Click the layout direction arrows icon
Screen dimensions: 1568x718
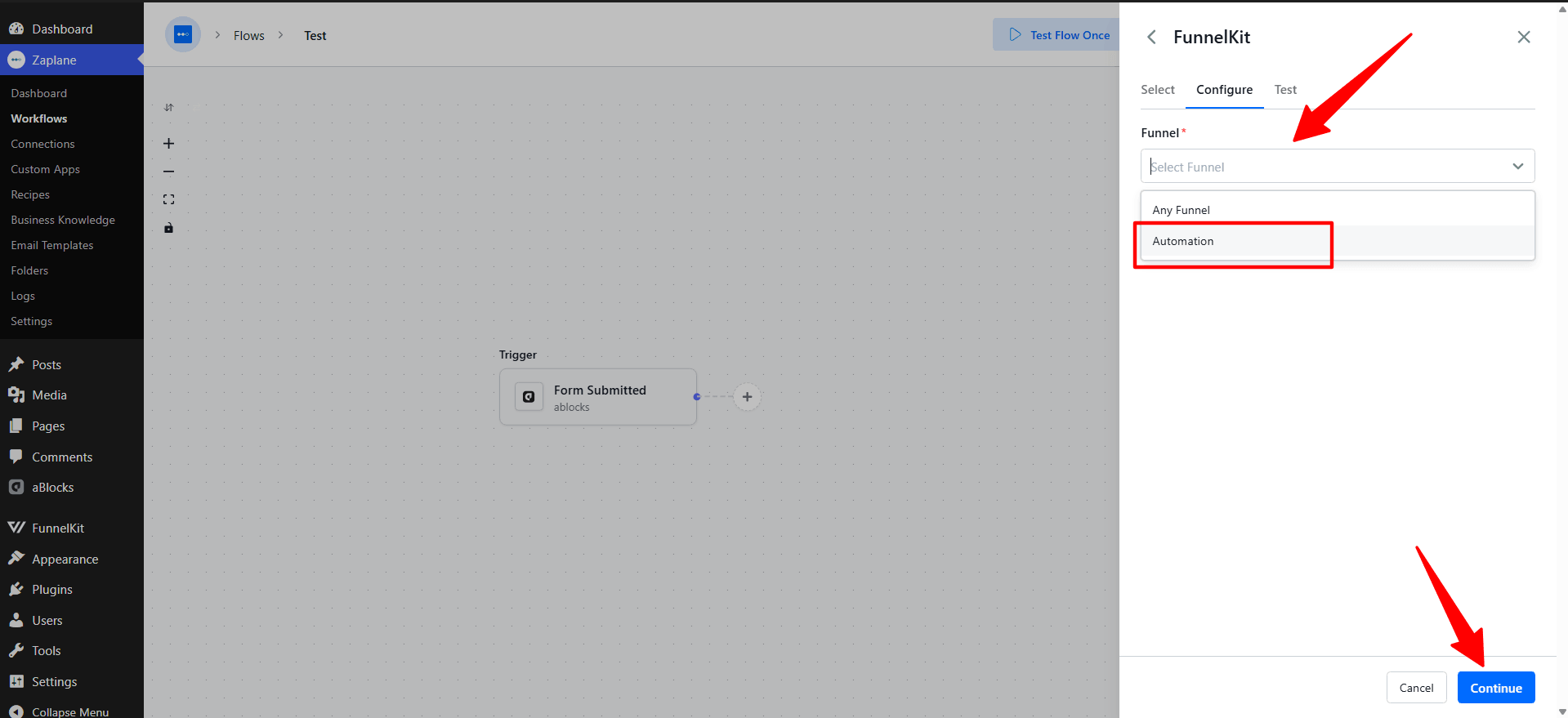tap(168, 107)
